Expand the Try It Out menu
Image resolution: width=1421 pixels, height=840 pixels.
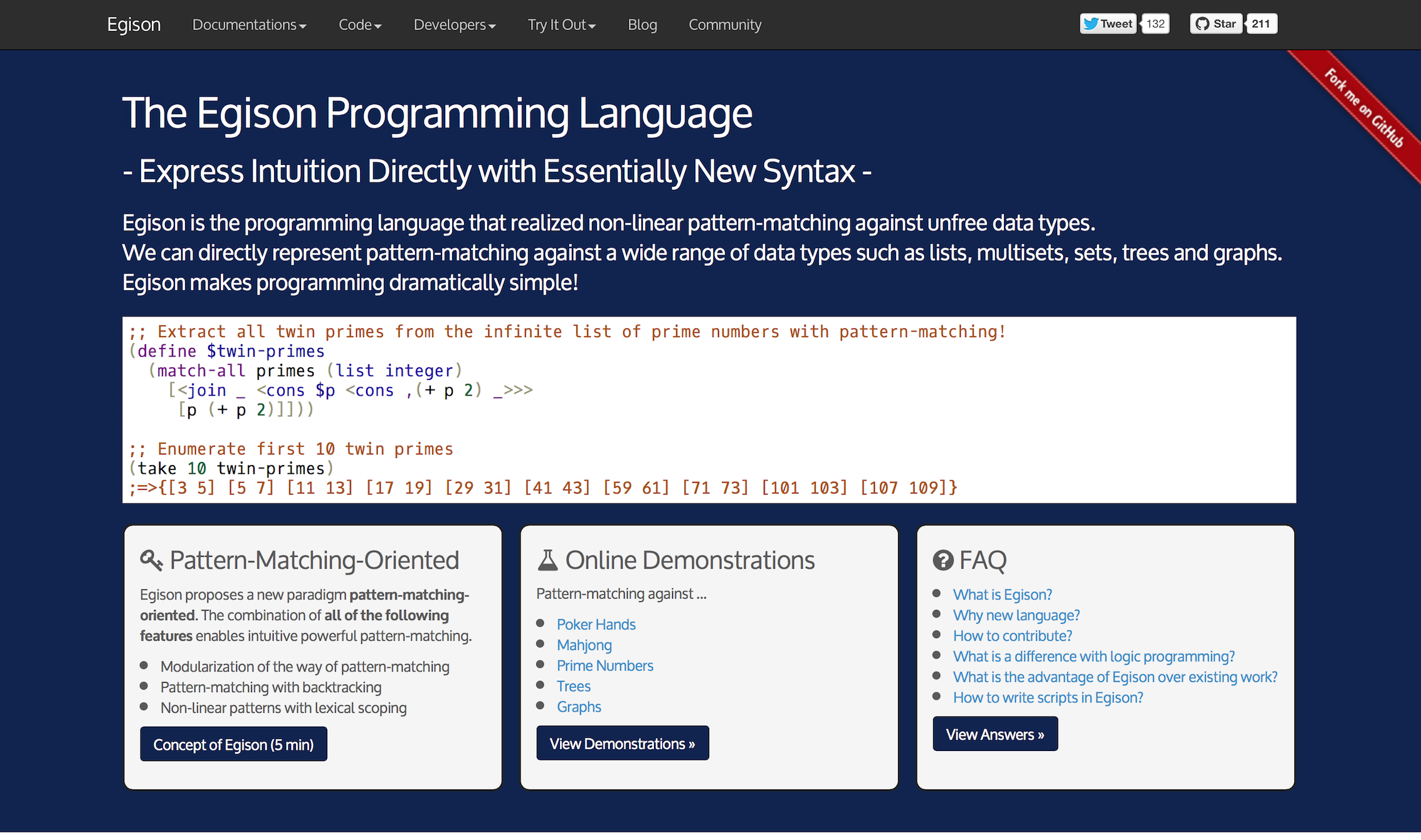(x=561, y=24)
